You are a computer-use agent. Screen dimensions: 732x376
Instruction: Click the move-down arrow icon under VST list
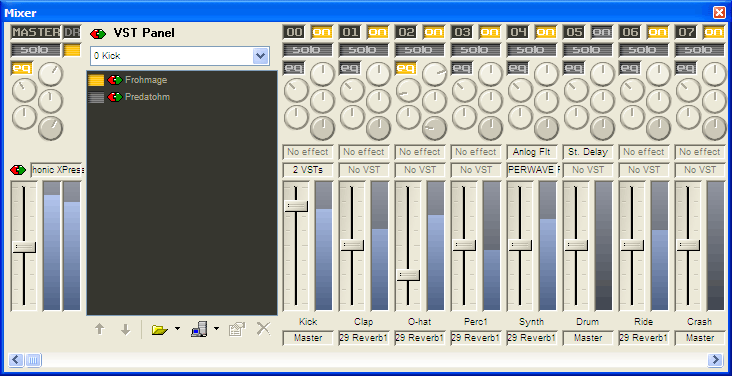tap(125, 329)
